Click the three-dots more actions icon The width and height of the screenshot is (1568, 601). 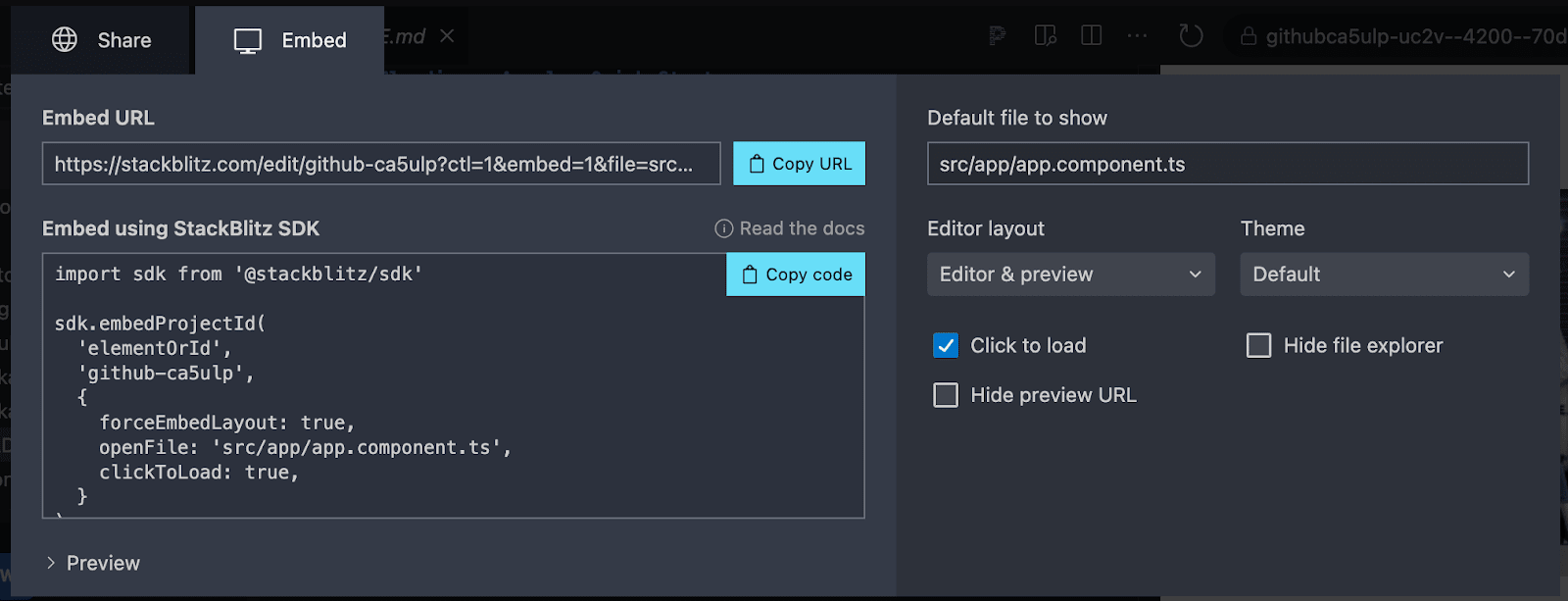click(1137, 36)
